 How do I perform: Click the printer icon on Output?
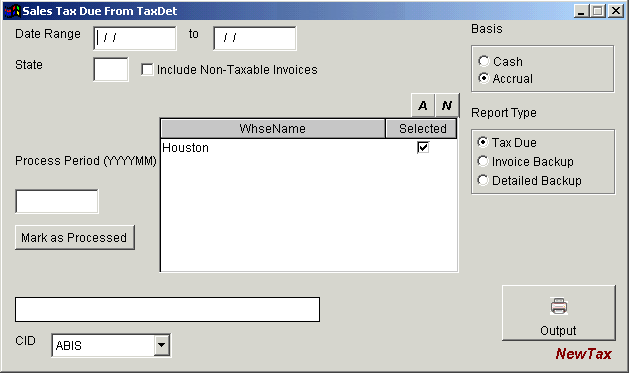click(x=558, y=306)
